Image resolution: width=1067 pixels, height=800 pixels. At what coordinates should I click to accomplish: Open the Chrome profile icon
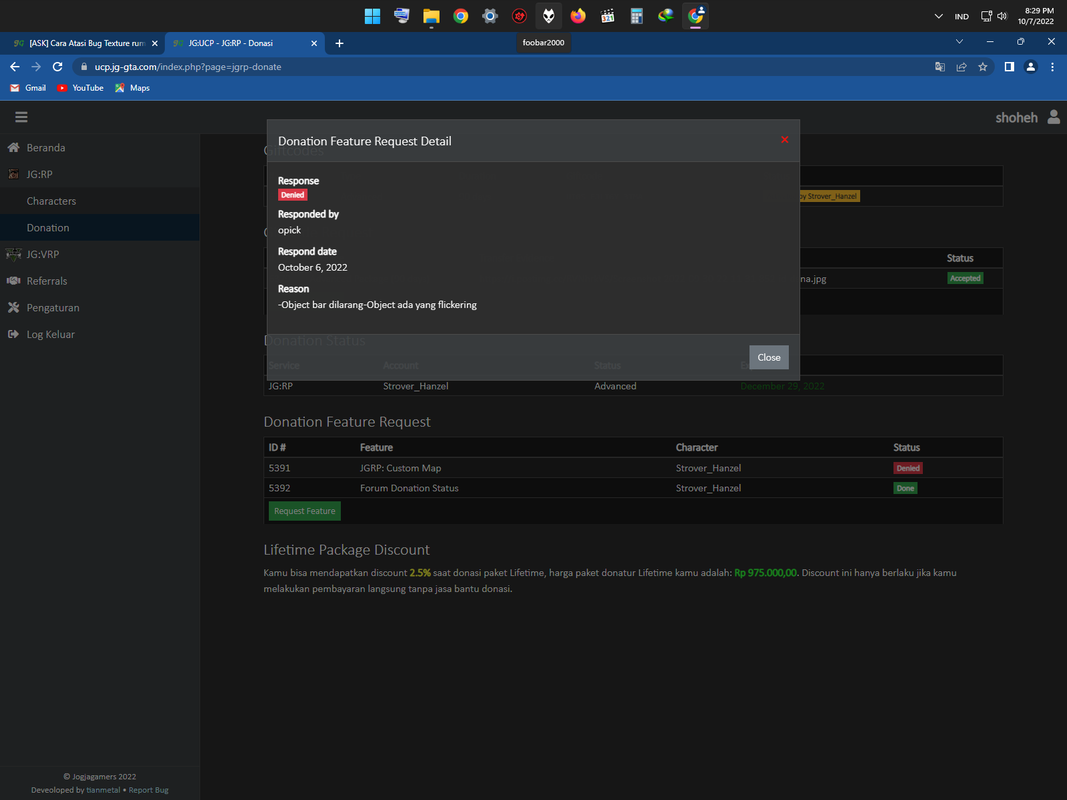pyautogui.click(x=1031, y=67)
